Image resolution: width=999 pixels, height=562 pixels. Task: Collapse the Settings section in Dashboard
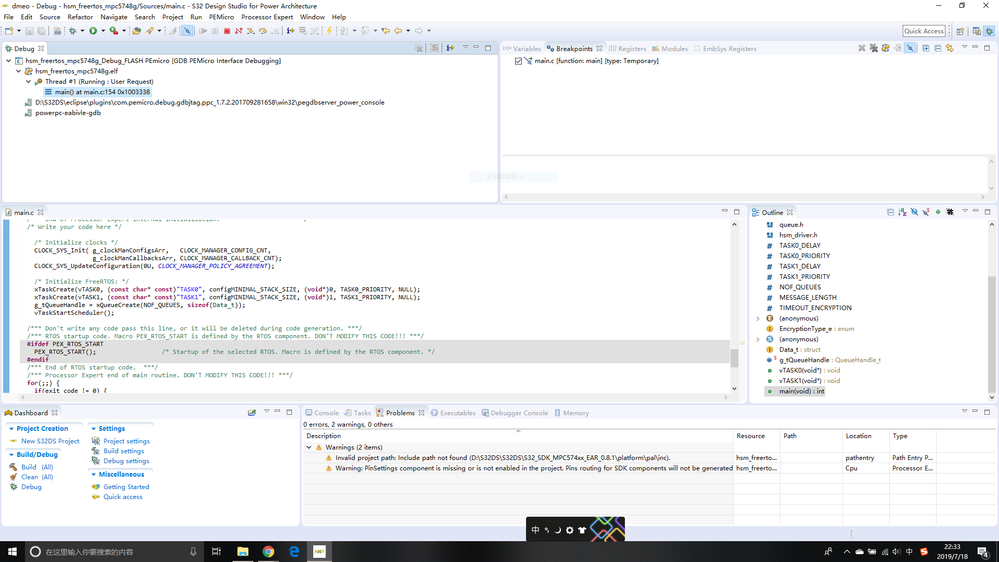[94, 429]
